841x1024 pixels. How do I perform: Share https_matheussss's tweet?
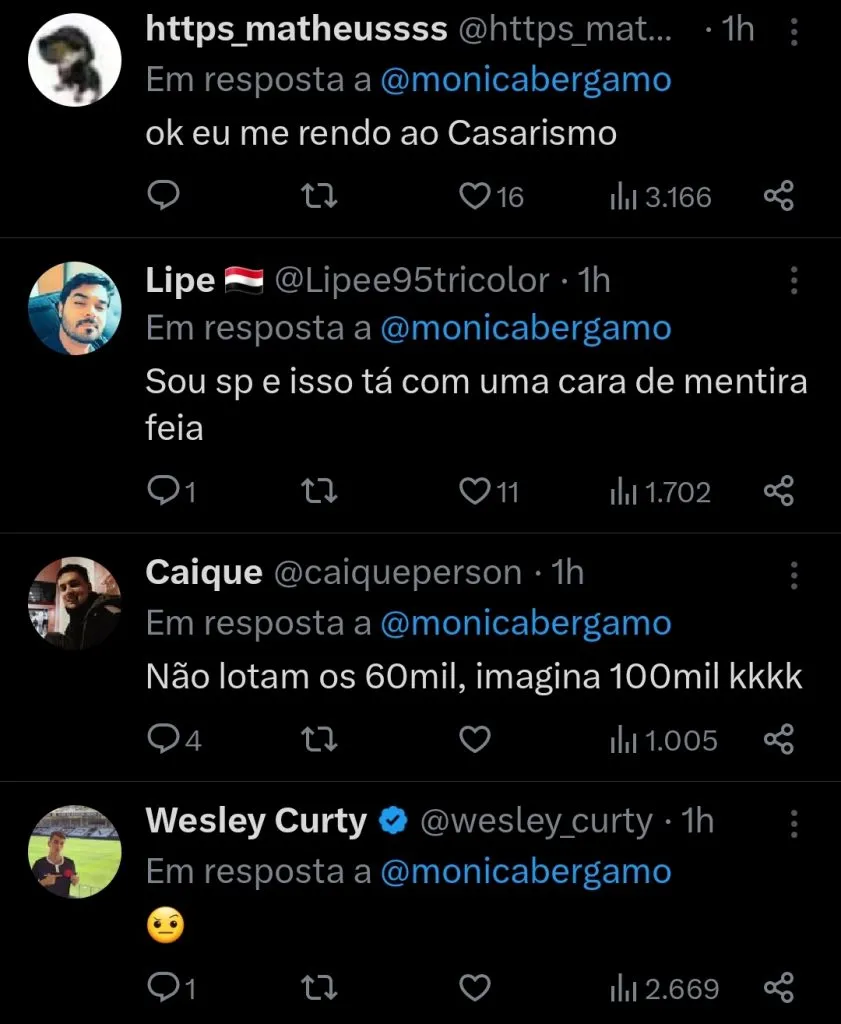tap(778, 197)
